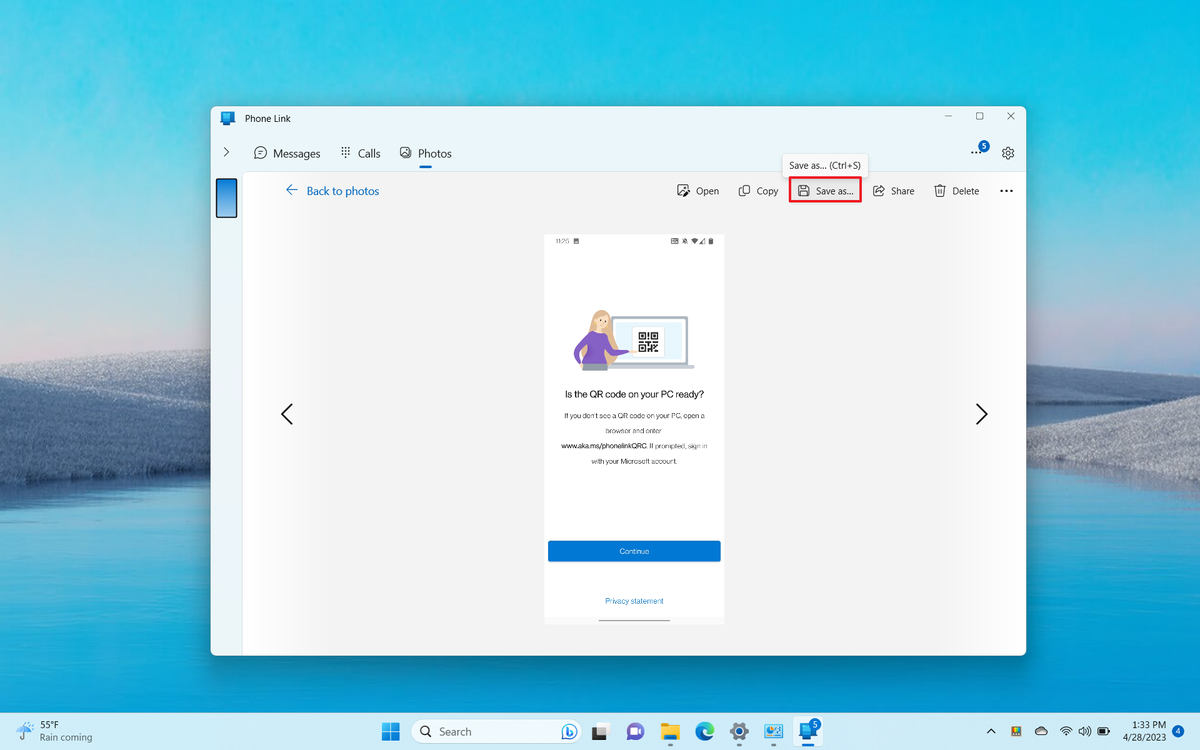Switch to the Calls tab
Viewport: 1200px width, 750px height.
tap(360, 153)
